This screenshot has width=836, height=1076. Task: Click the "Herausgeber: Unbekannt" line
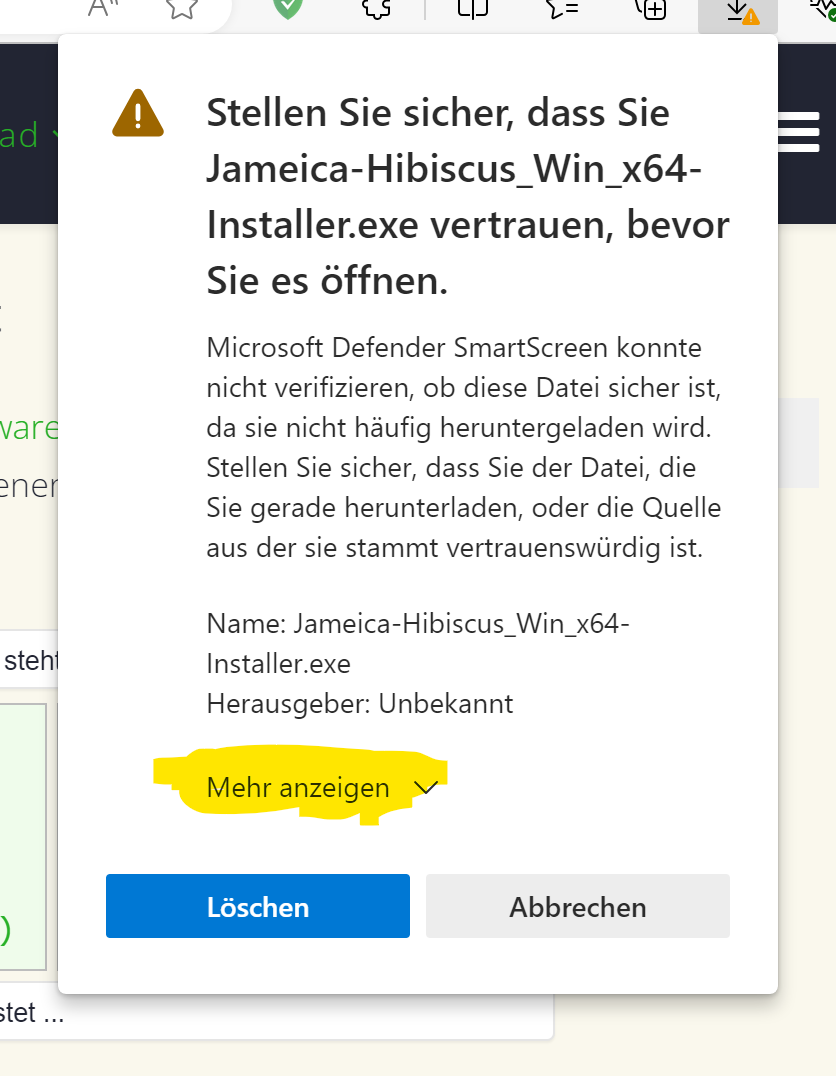pos(360,703)
